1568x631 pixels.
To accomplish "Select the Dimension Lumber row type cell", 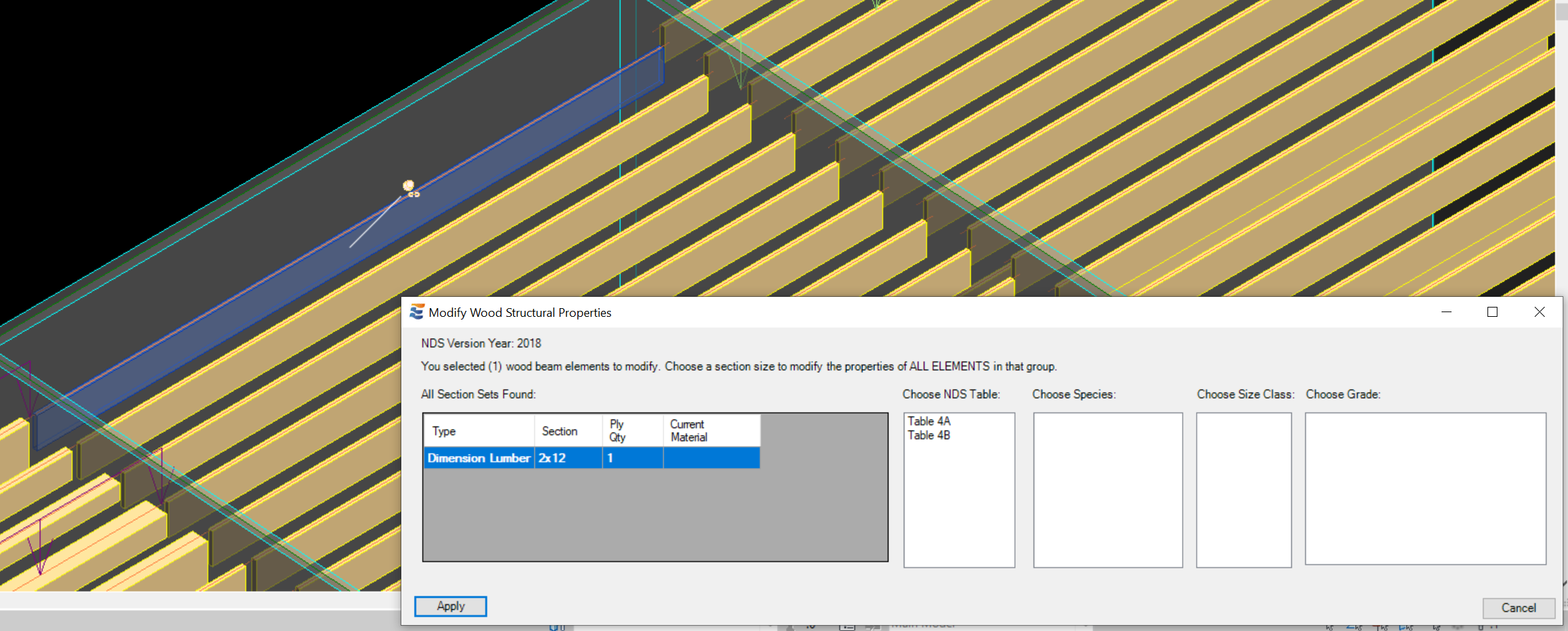I will click(x=479, y=458).
